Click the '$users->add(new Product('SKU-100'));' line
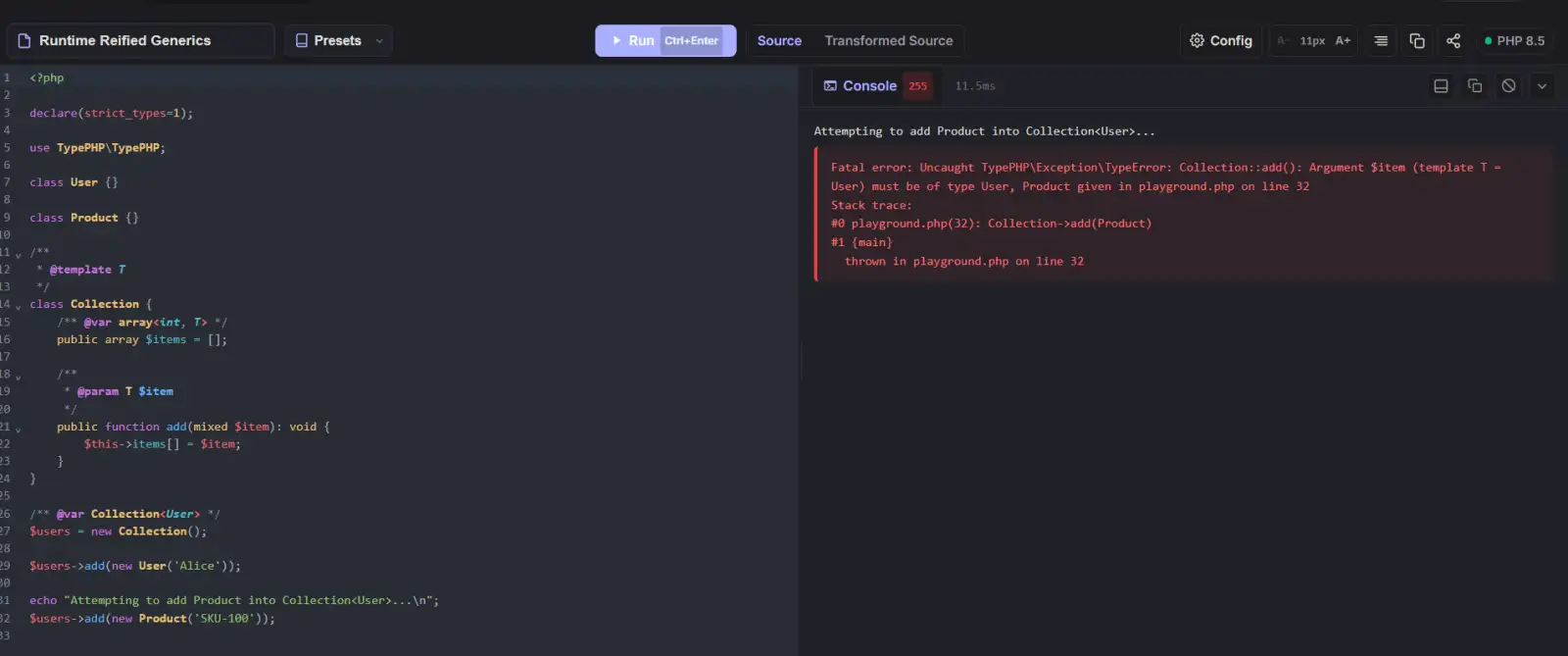The height and width of the screenshot is (656, 1568). point(152,619)
